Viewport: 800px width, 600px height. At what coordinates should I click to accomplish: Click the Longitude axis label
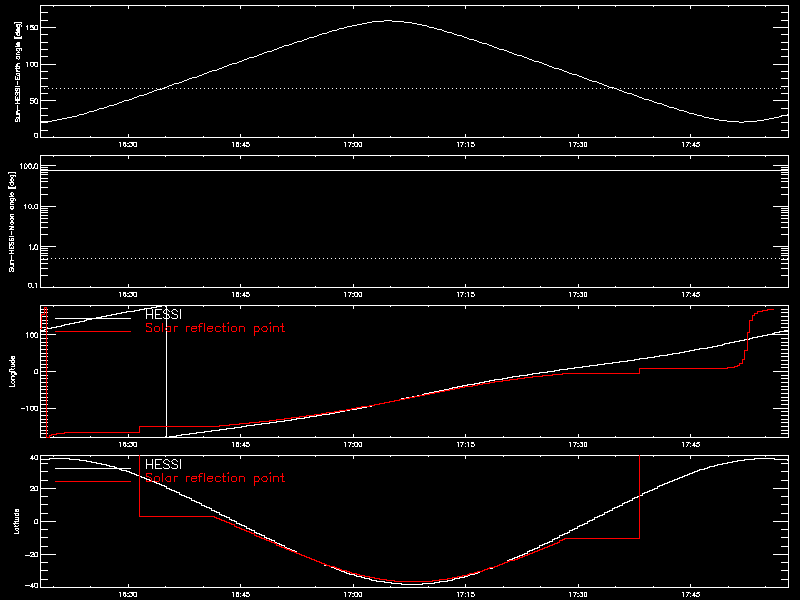13,371
